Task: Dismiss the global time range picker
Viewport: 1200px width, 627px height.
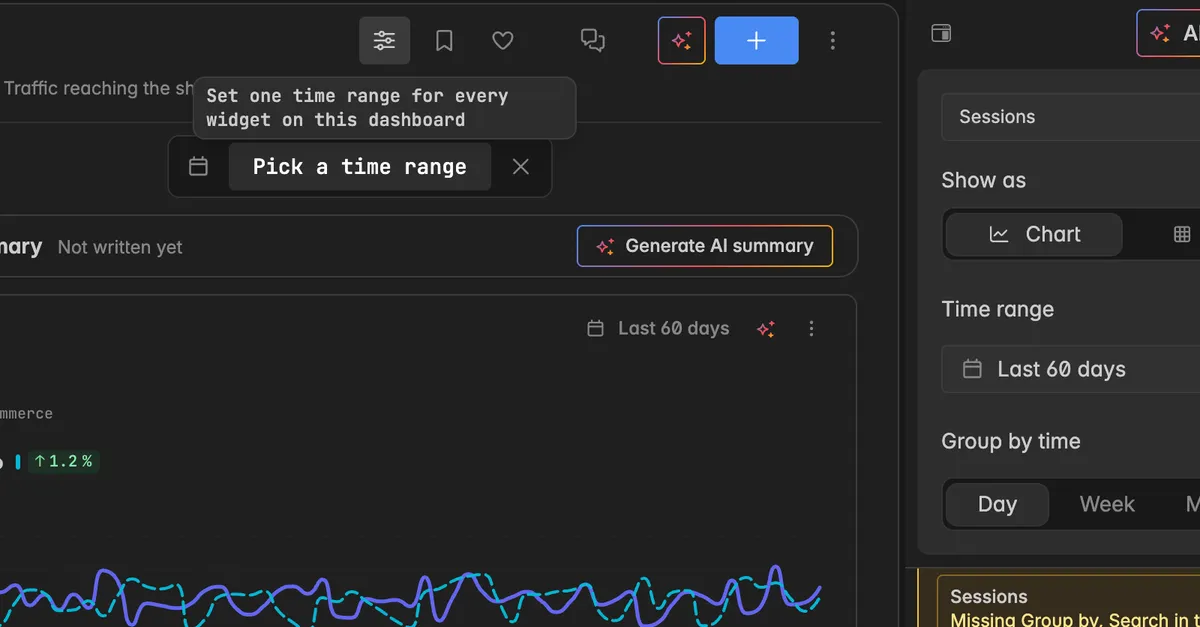Action: pos(520,167)
